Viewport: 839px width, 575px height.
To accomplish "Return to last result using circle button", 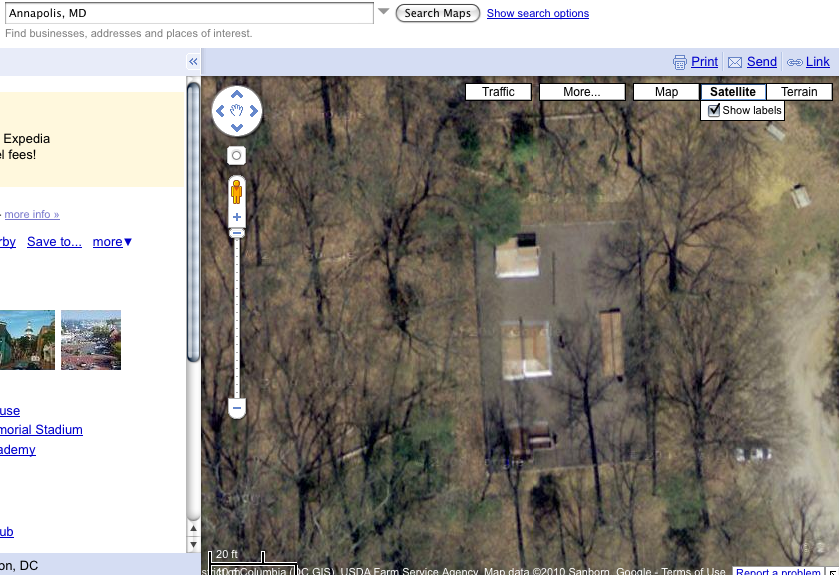I will [237, 156].
